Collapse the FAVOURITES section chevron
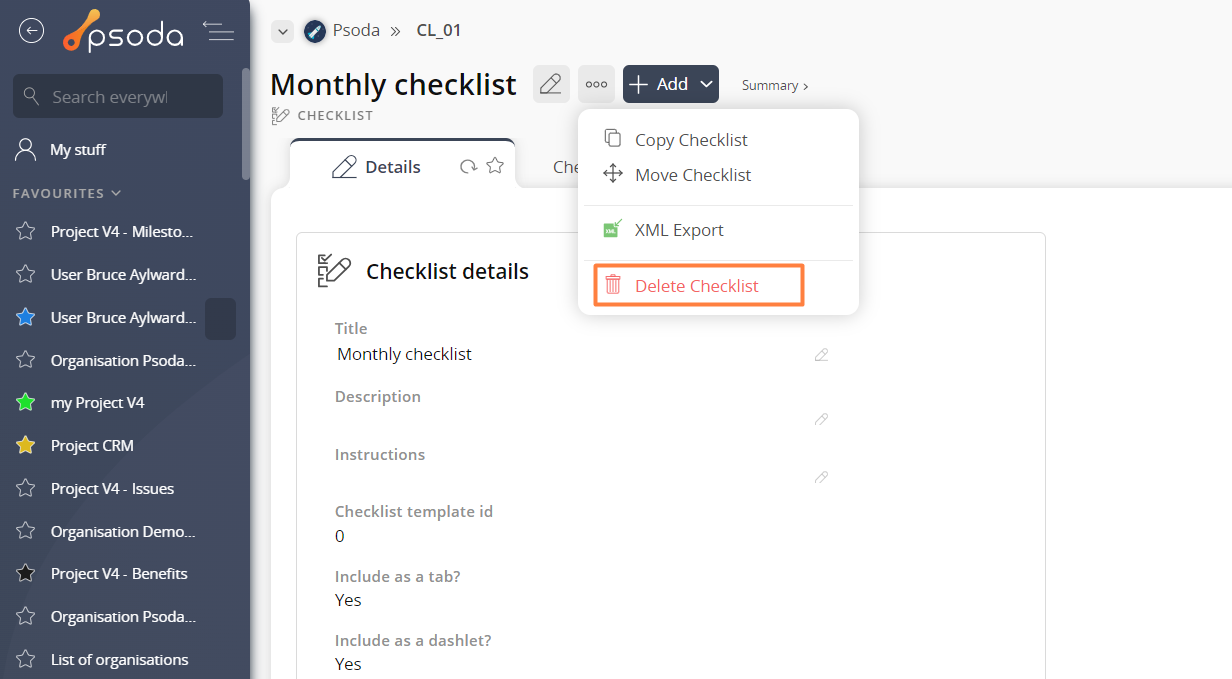Screen dimensions: 1232x679 click(116, 193)
